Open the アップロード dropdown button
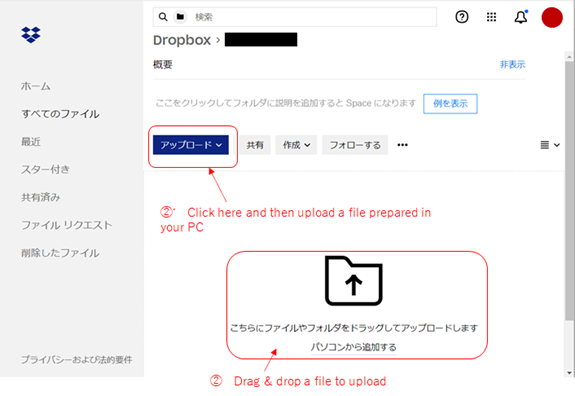This screenshot has height=396, width=575. pos(191,145)
